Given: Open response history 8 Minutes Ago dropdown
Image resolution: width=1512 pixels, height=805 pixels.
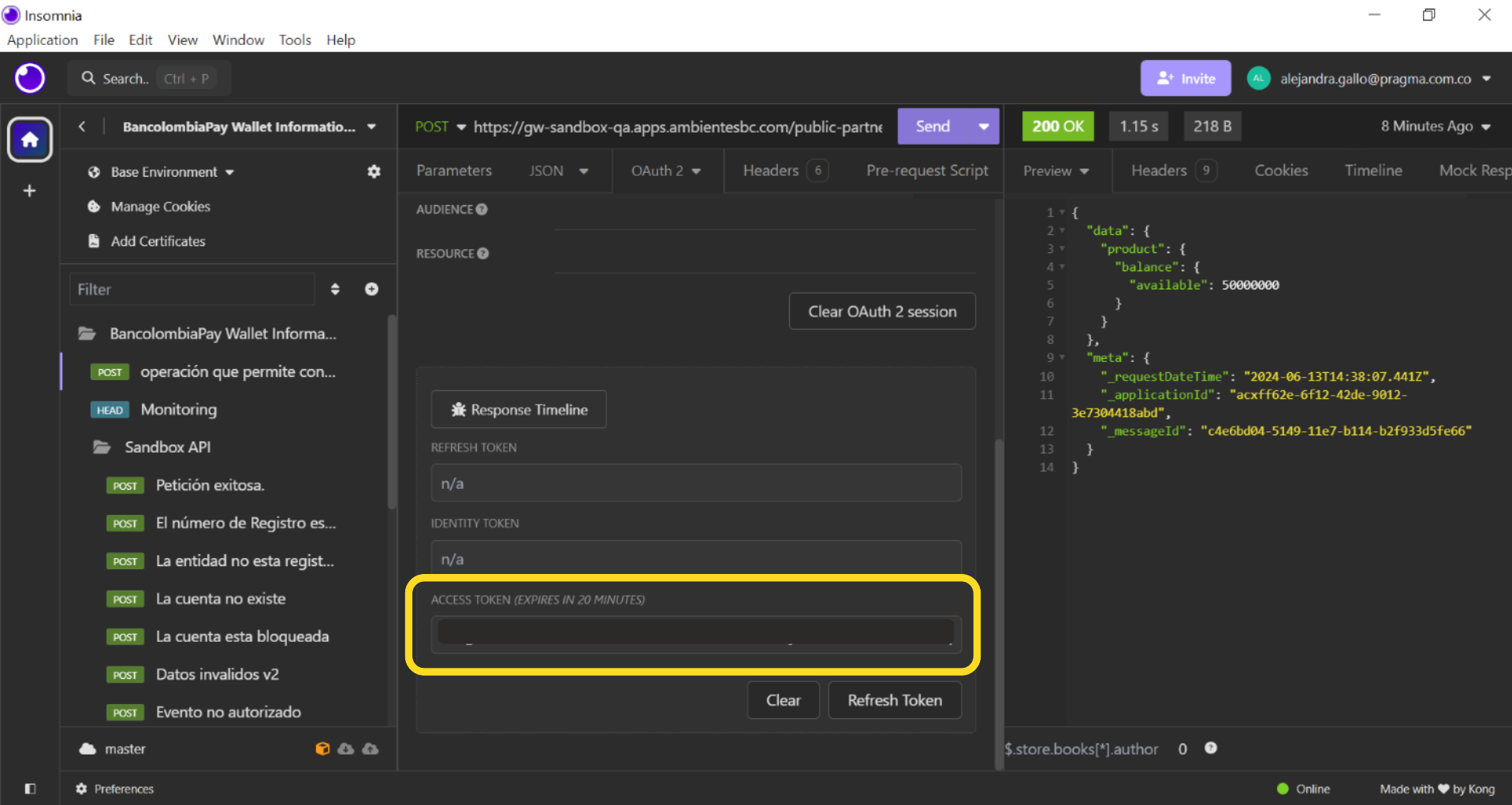Looking at the screenshot, I should [1436, 126].
